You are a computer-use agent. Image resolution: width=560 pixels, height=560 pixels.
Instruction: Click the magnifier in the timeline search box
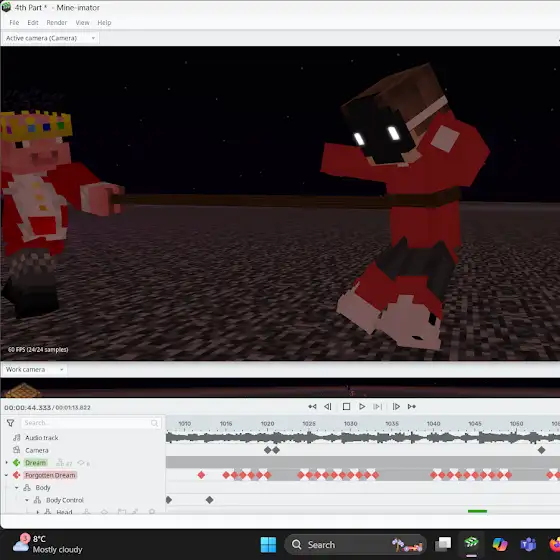click(154, 423)
